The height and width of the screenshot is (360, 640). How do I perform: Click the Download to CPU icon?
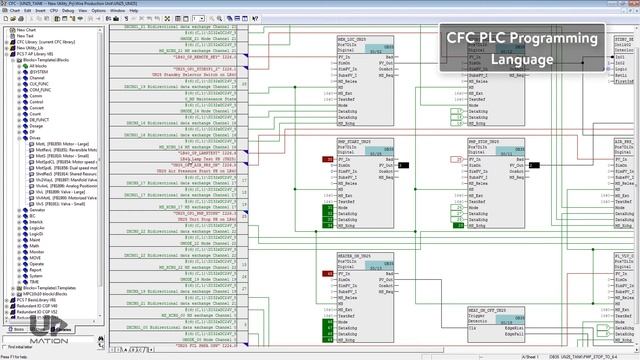[116, 19]
